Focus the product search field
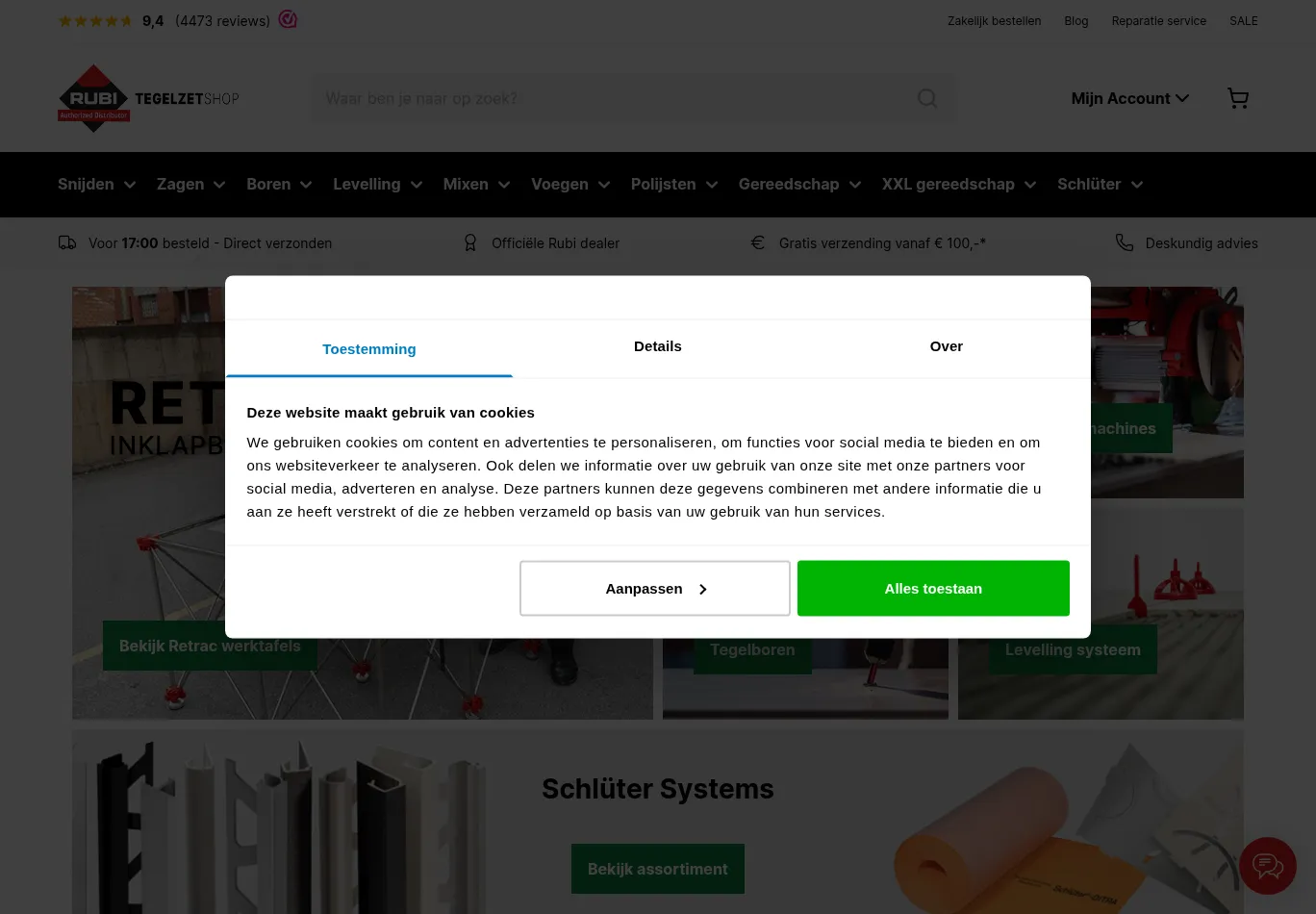This screenshot has width=1316, height=914. point(616,98)
